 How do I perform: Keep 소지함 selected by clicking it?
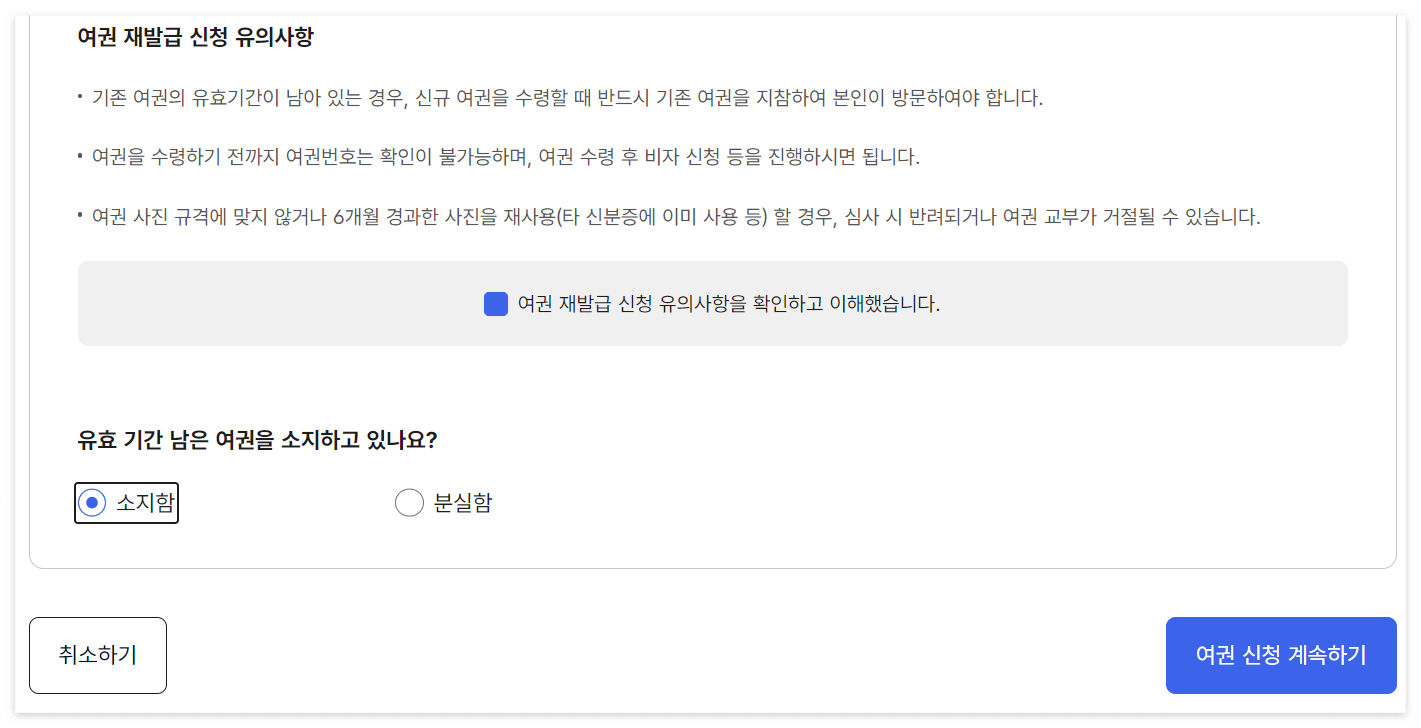(92, 502)
